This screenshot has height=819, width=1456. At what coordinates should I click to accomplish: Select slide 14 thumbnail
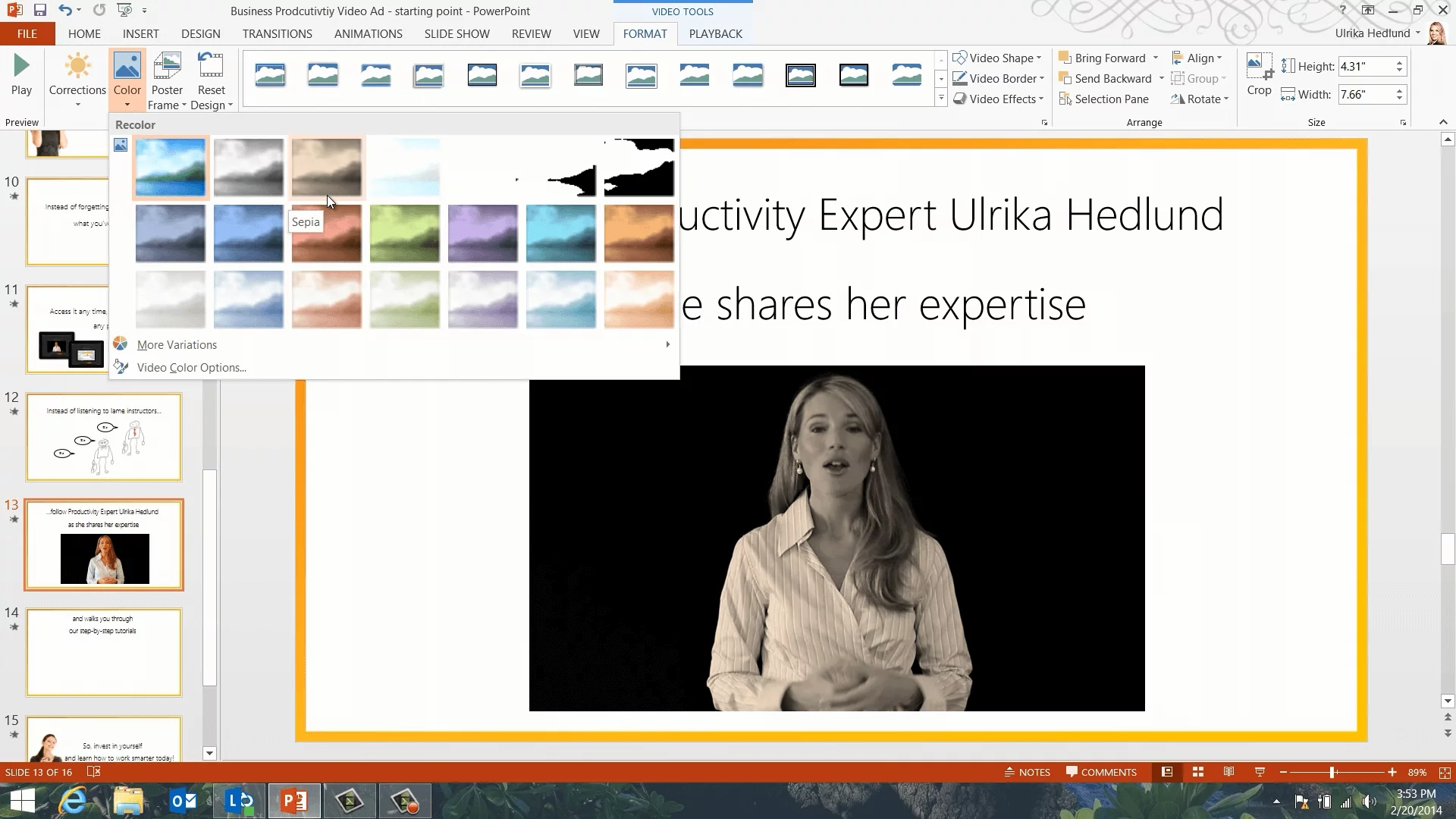pos(104,652)
